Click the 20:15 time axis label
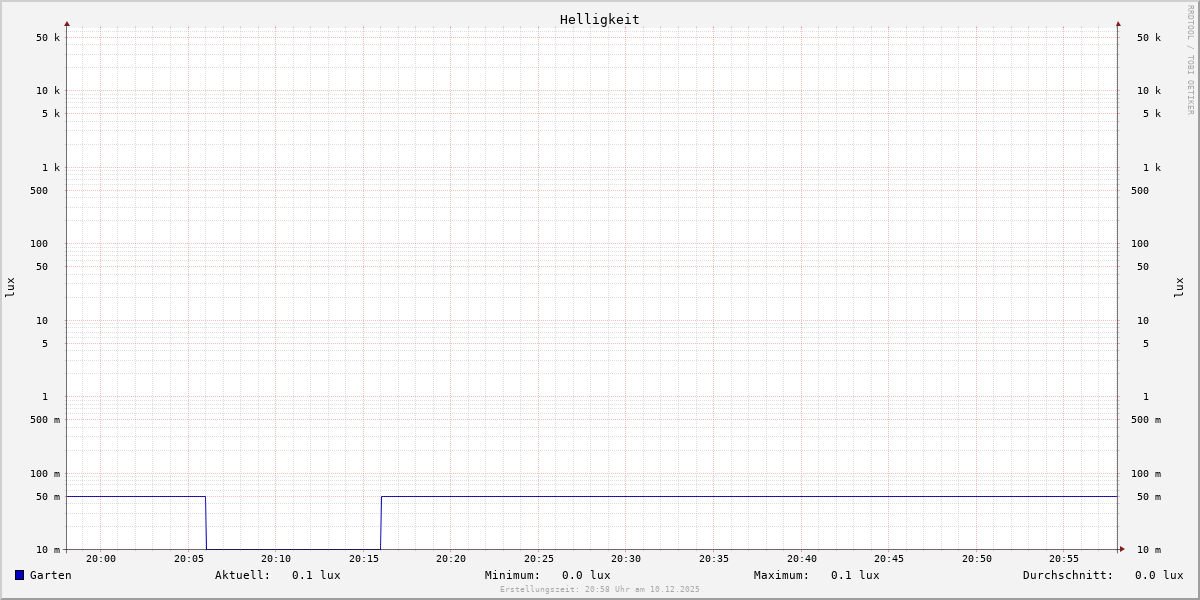 click(364, 559)
